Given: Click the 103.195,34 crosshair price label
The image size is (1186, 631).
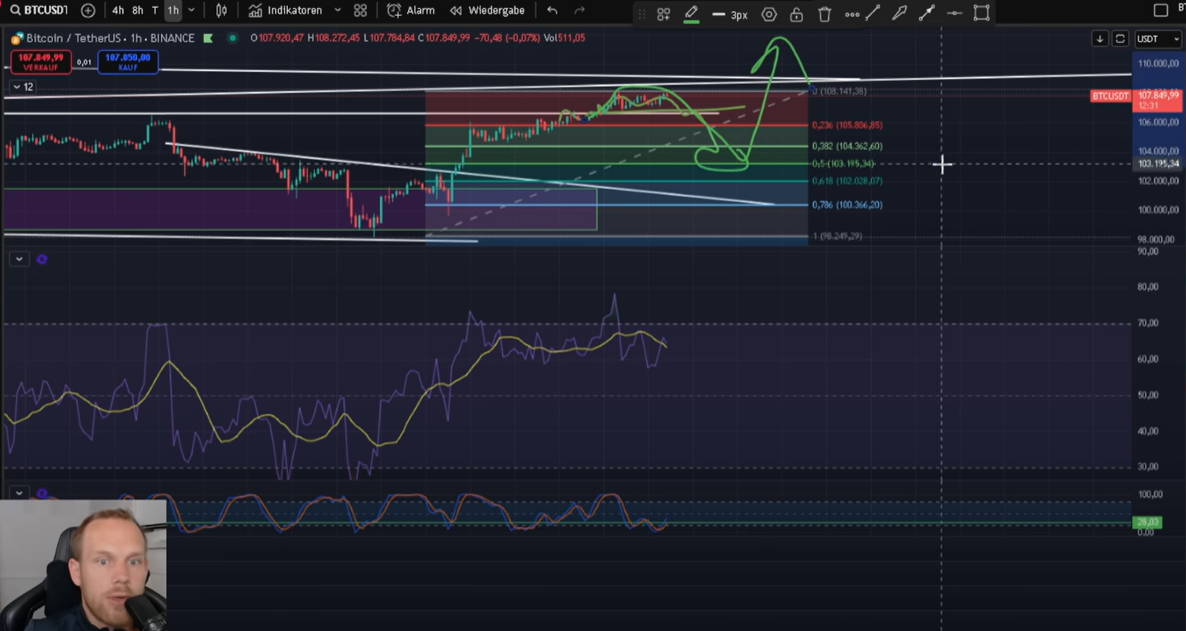Looking at the screenshot, I should 1158,164.
